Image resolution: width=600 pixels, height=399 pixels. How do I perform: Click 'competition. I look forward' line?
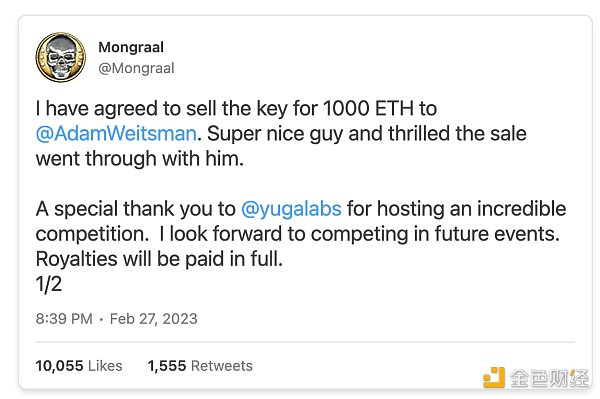coord(298,234)
